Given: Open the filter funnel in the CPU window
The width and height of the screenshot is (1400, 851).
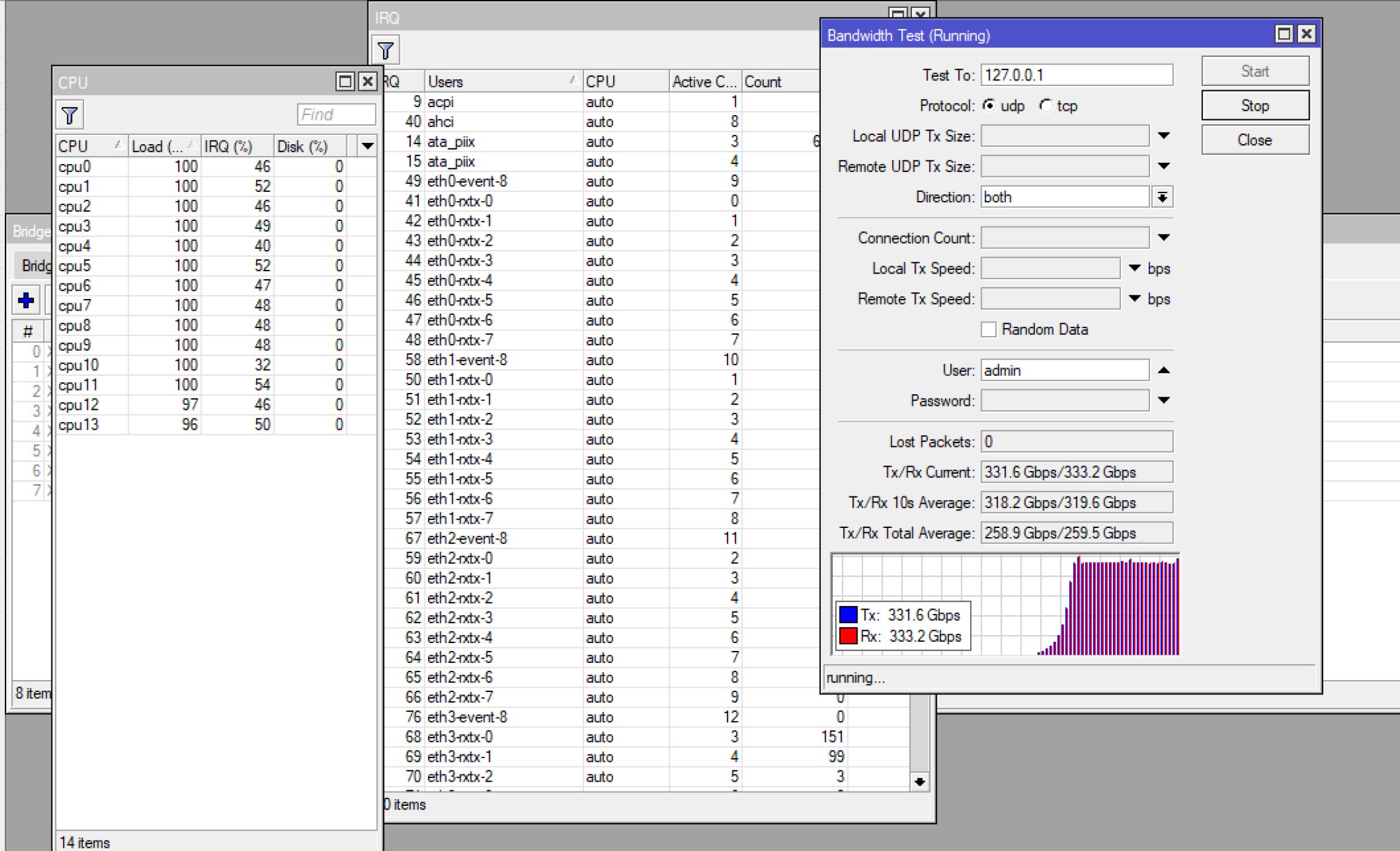Looking at the screenshot, I should tap(71, 114).
